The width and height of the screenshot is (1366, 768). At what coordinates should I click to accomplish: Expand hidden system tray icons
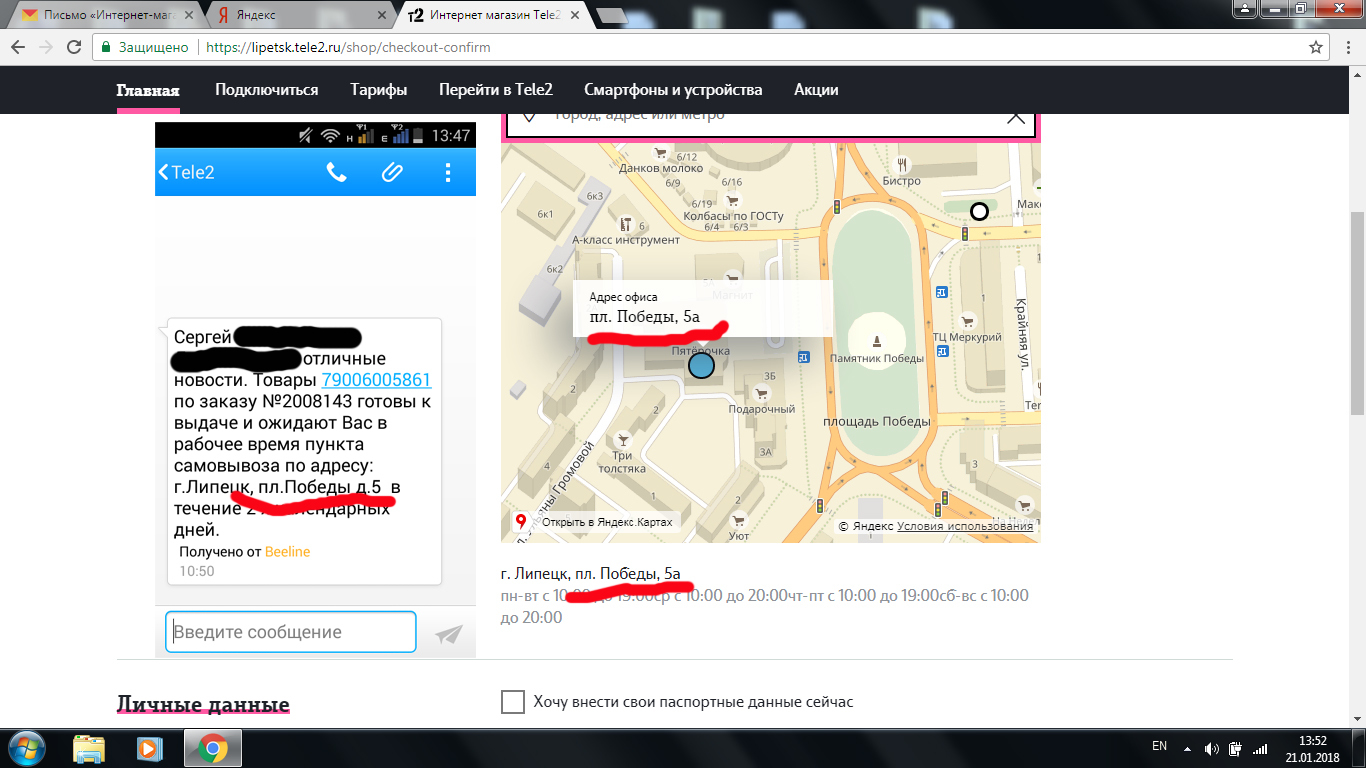tap(1187, 747)
